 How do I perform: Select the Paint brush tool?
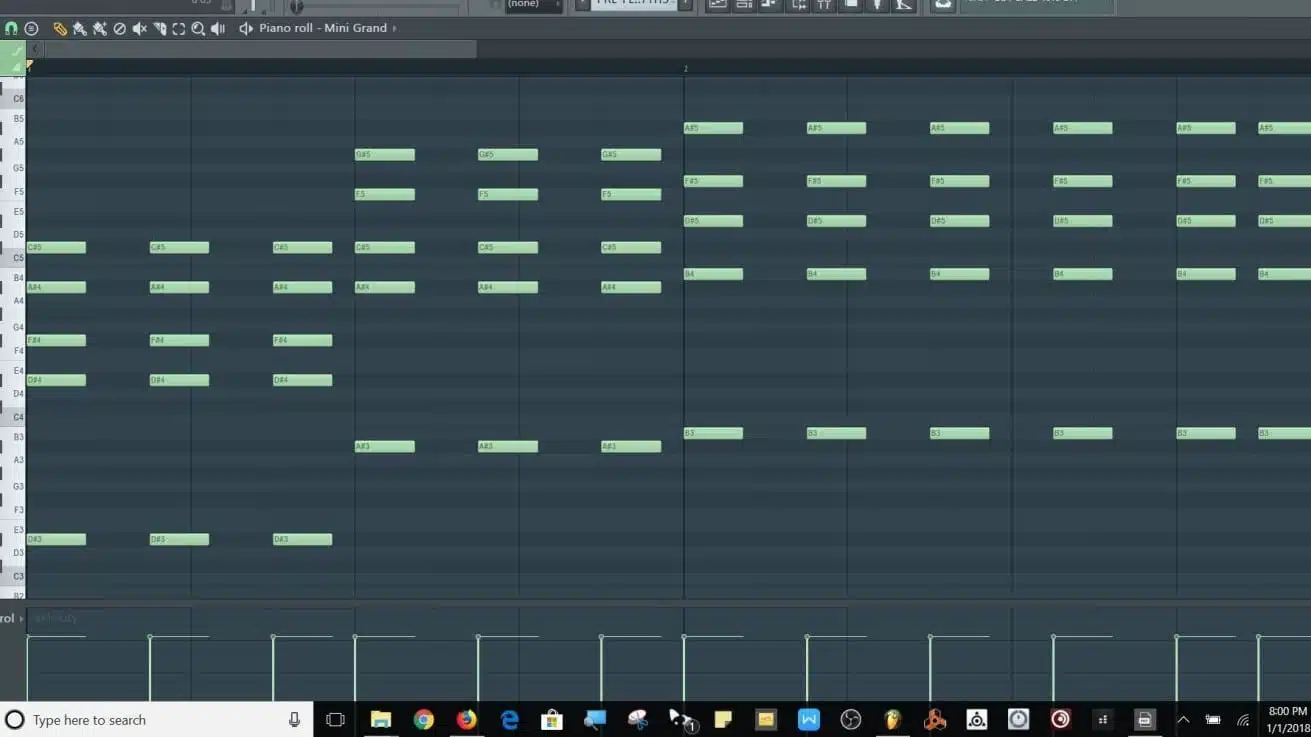pyautogui.click(x=80, y=28)
